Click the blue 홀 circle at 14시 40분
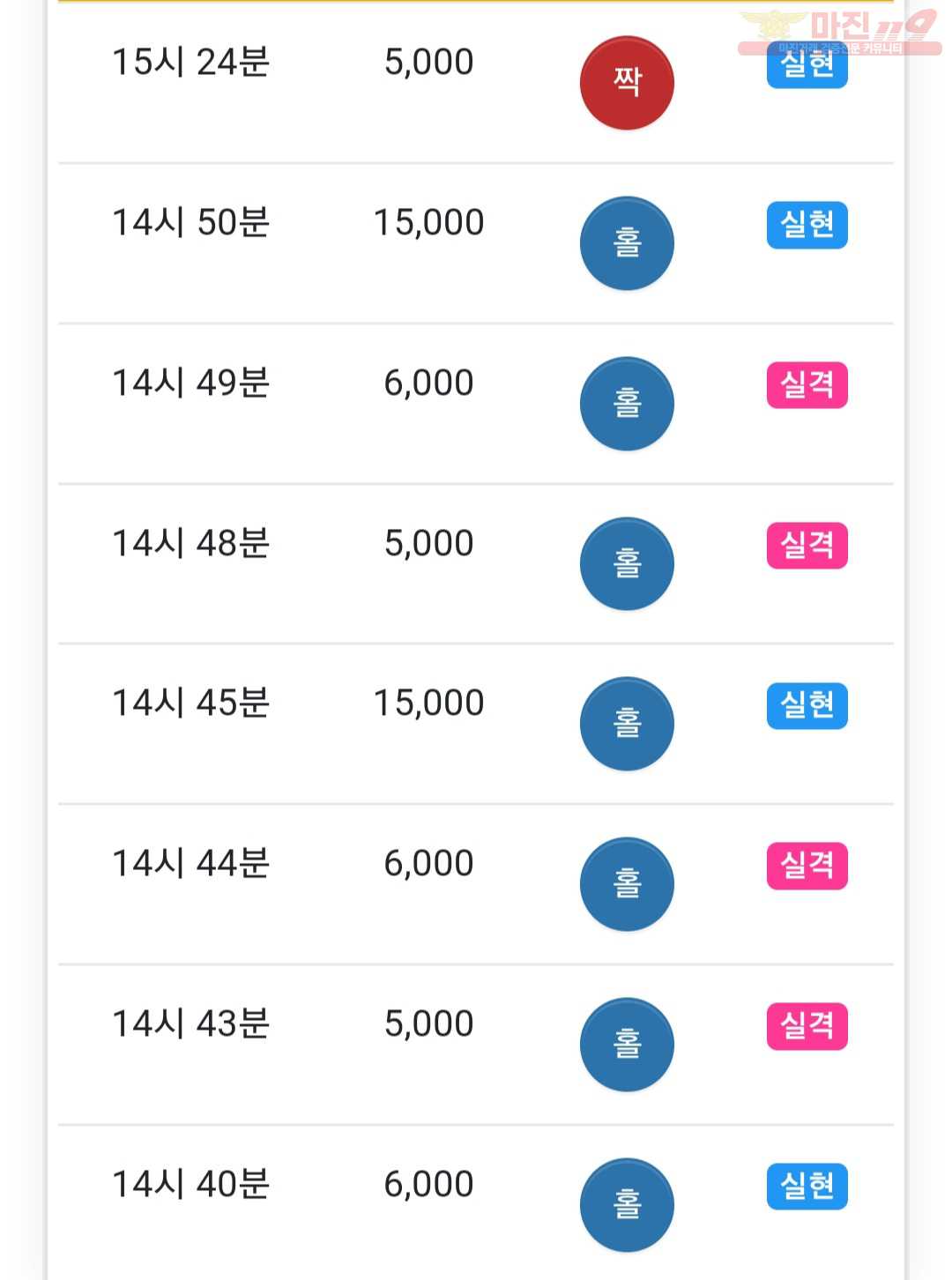The image size is (952, 1280). point(627,1205)
